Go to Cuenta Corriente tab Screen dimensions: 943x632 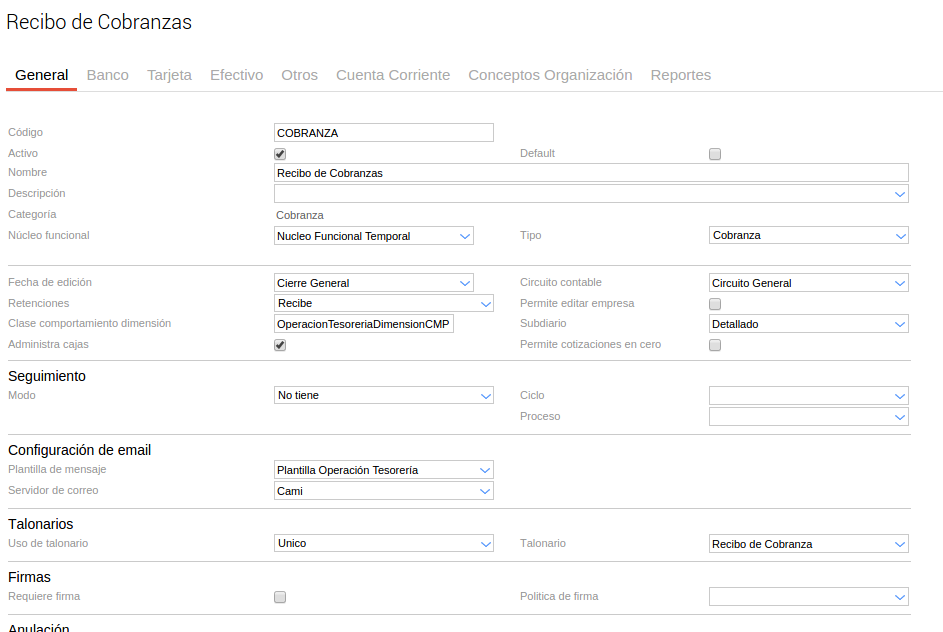click(392, 75)
